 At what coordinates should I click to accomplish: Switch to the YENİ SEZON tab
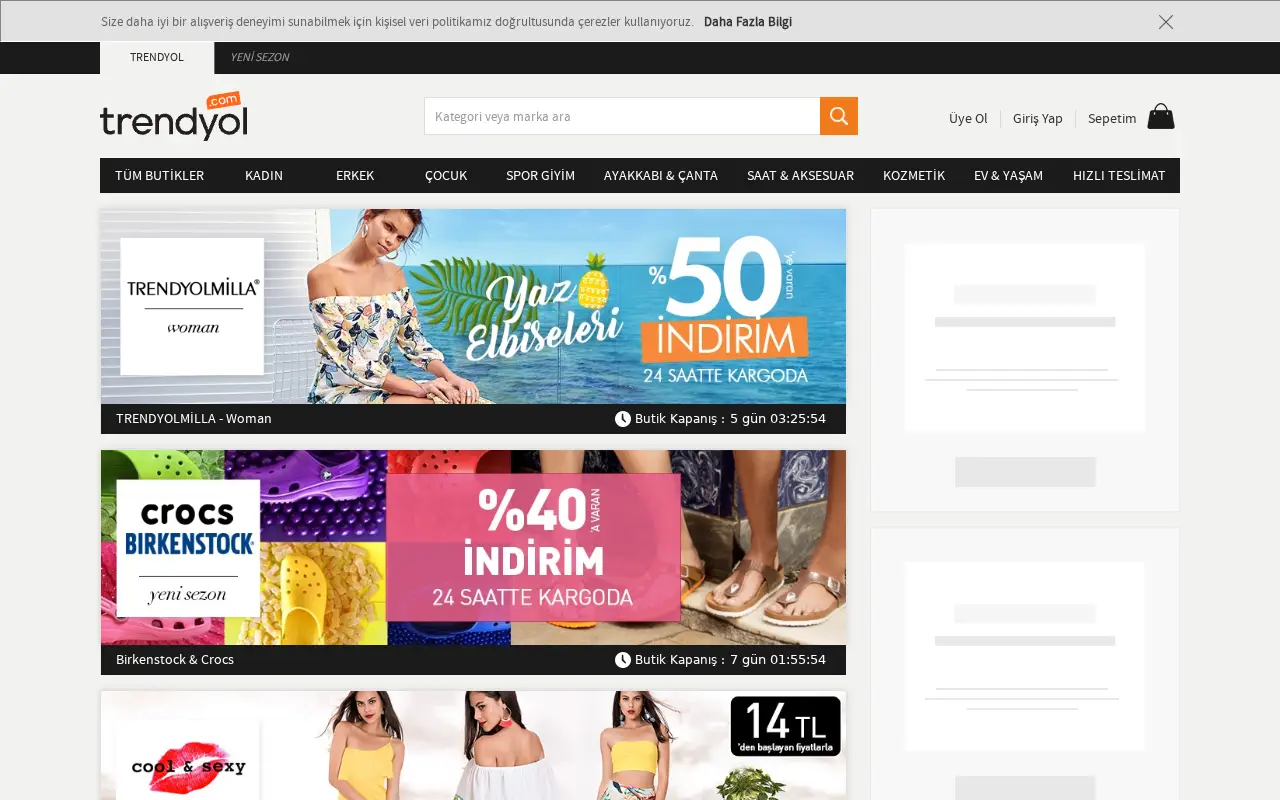click(x=260, y=57)
